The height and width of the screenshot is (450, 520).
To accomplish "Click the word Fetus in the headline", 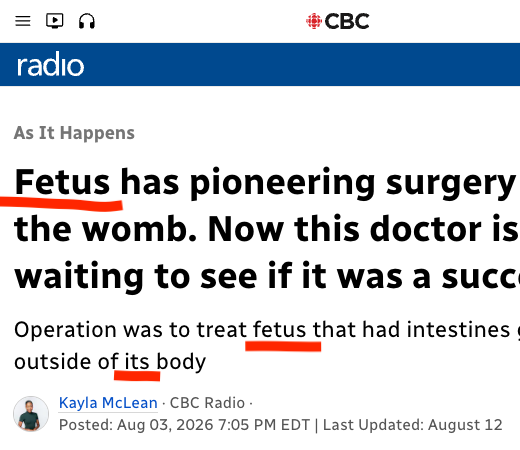I will [62, 182].
